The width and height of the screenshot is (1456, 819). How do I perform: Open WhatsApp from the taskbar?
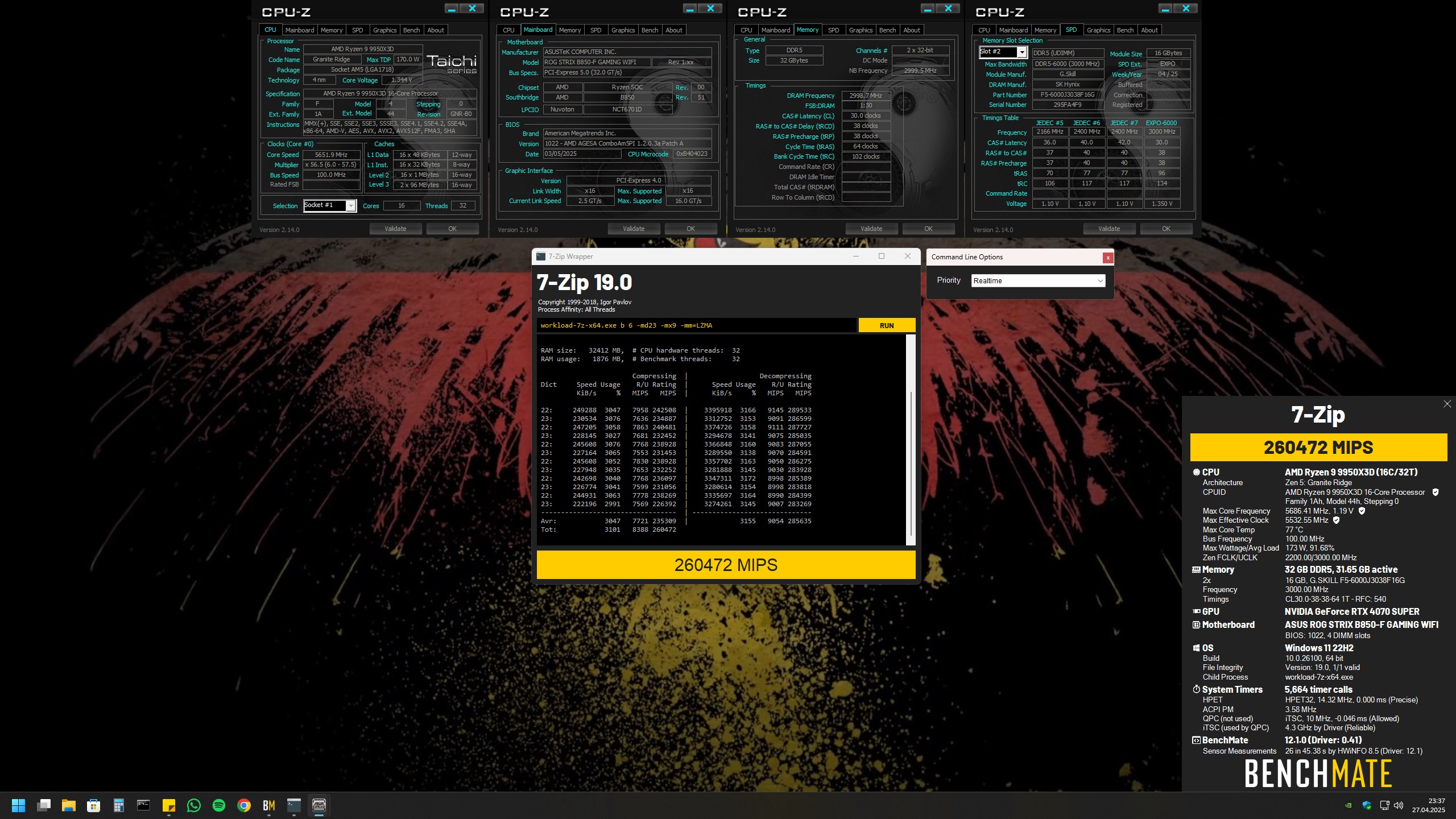(194, 805)
